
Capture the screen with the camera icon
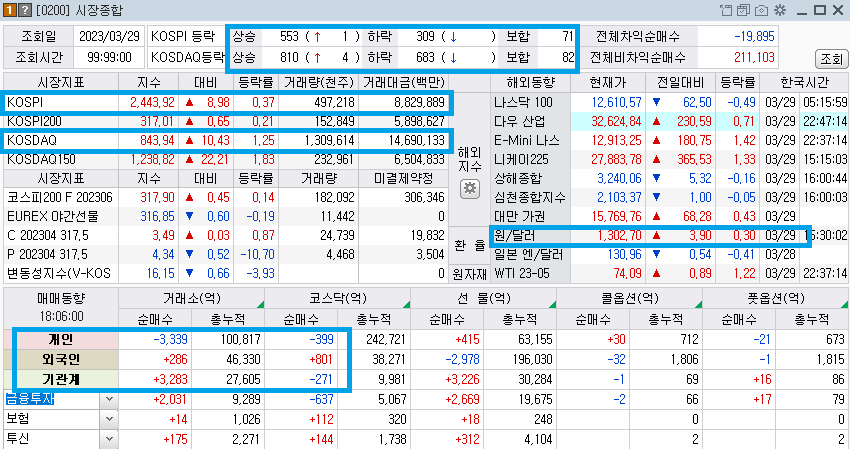point(762,10)
